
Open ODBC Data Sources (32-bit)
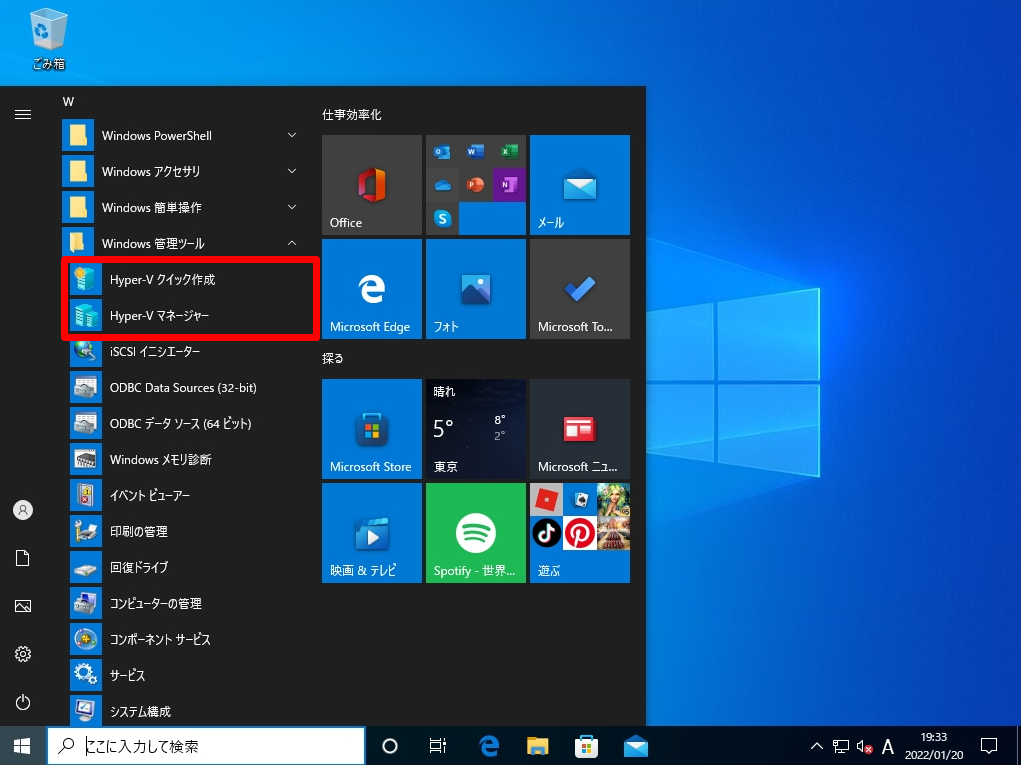click(x=189, y=387)
